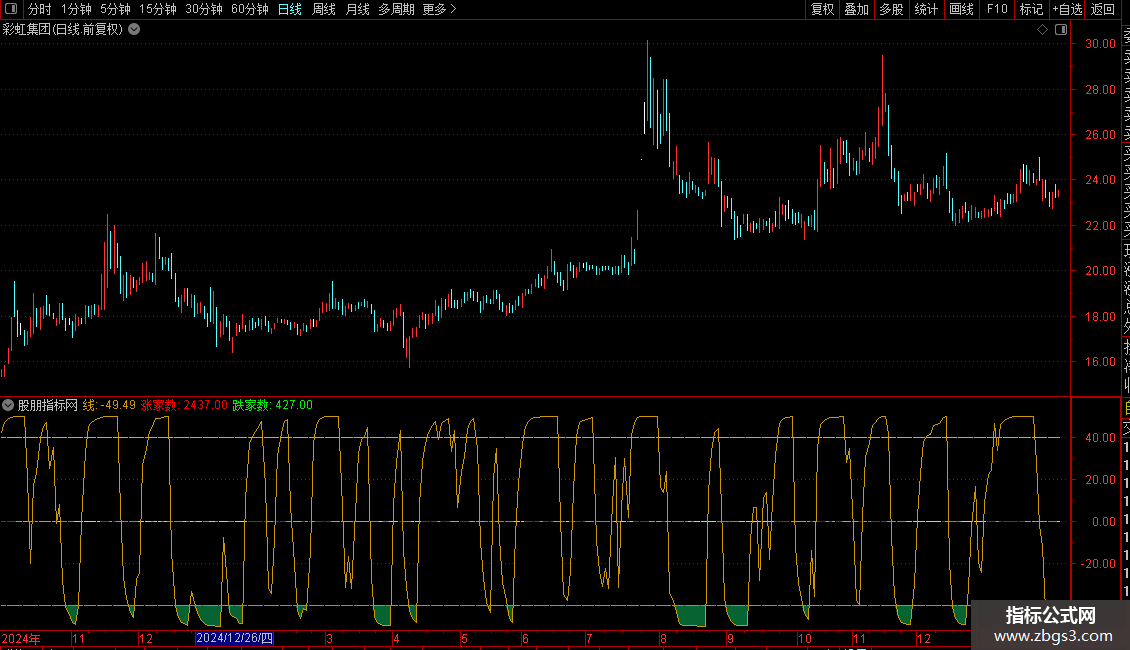Select the 30分钟 period
This screenshot has width=1130, height=650.
click(204, 9)
